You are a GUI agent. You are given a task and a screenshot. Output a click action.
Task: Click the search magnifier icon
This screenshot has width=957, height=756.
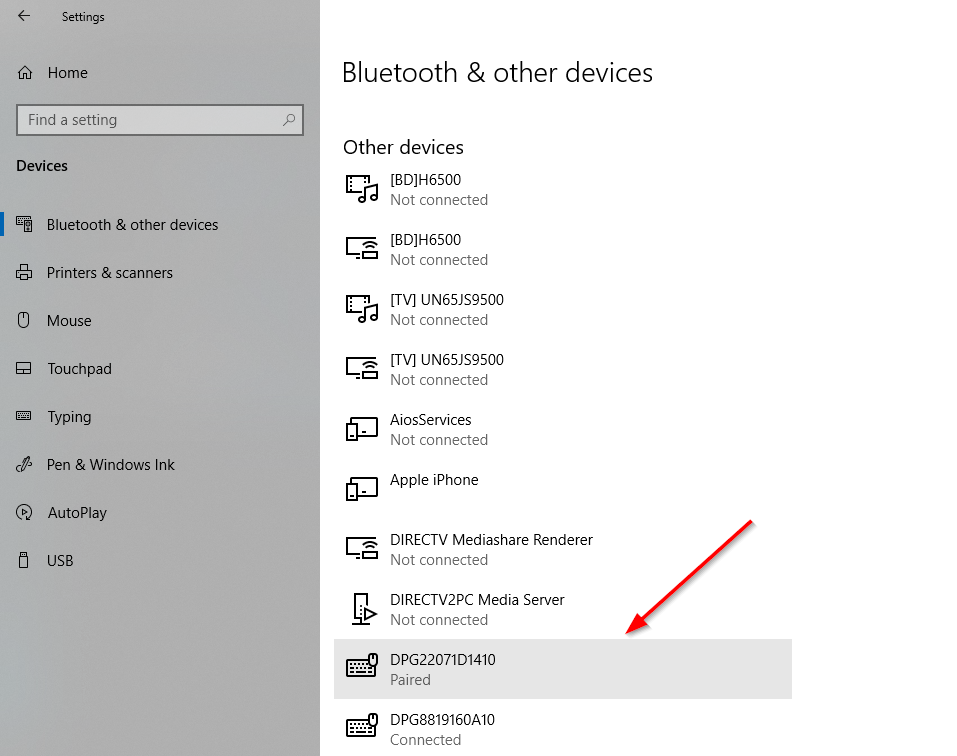(x=289, y=120)
